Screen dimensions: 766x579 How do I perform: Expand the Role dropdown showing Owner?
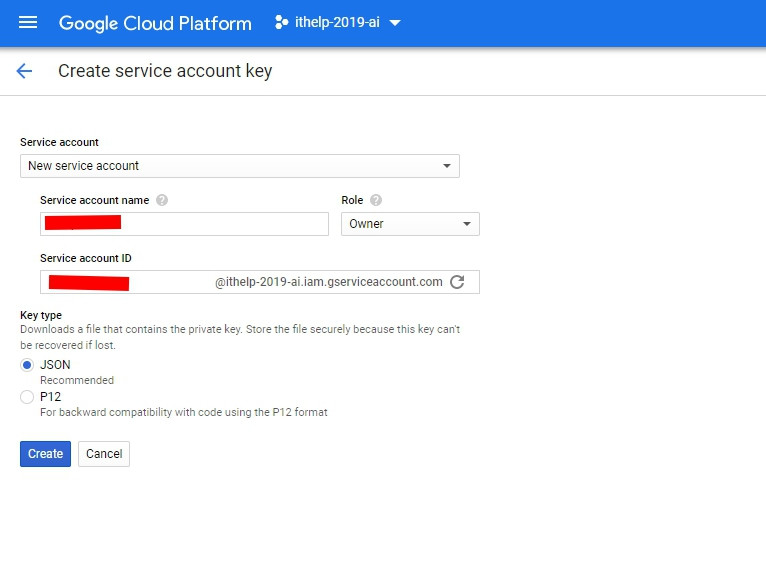[410, 224]
